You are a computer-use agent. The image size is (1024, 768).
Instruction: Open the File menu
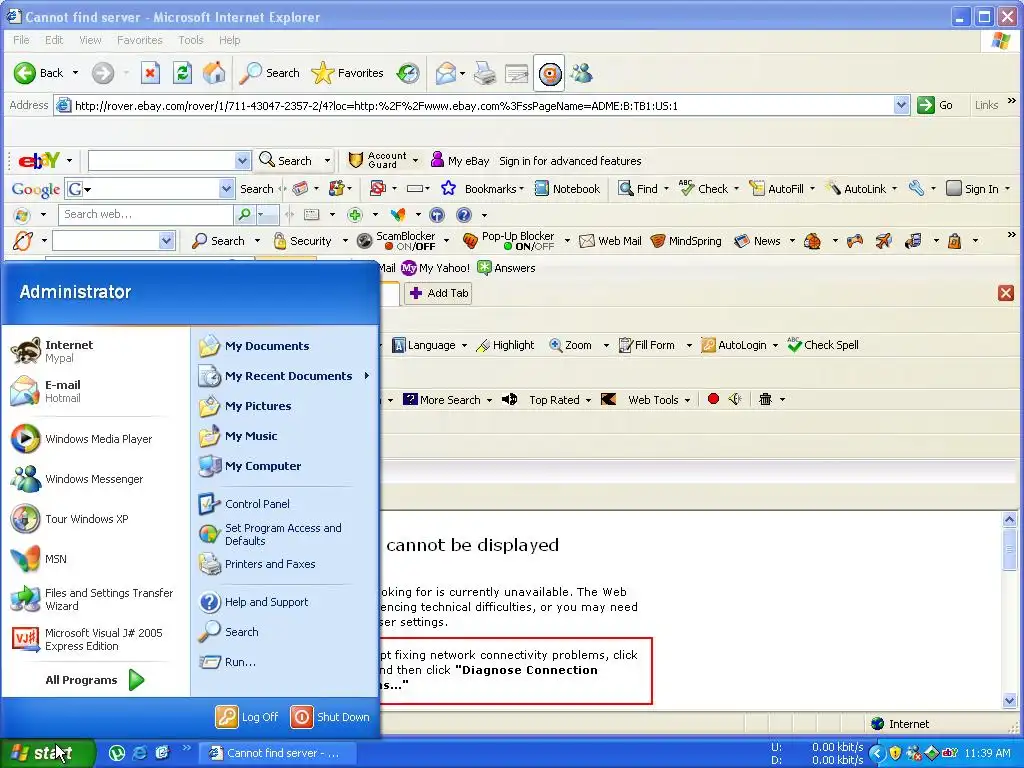tap(21, 40)
